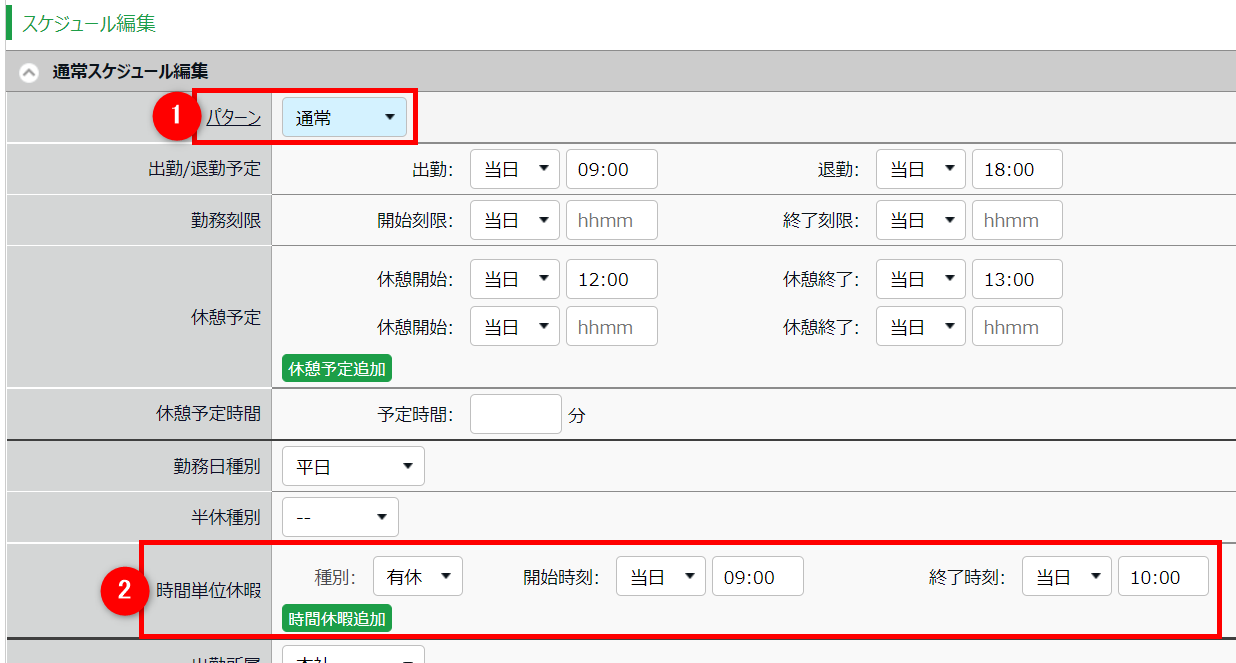
Task: Click the 予定時間 minutes input field
Action: click(x=515, y=414)
